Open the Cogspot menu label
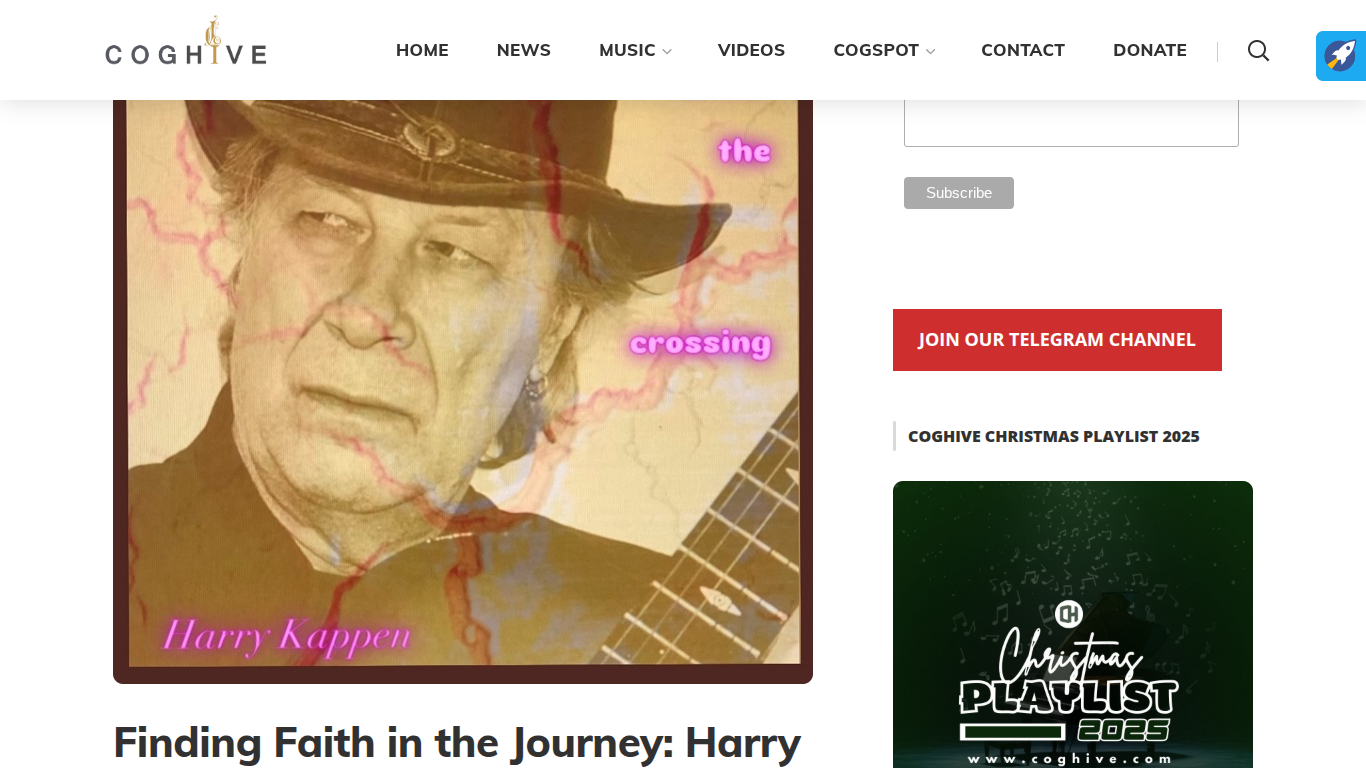The image size is (1366, 768). 876,50
